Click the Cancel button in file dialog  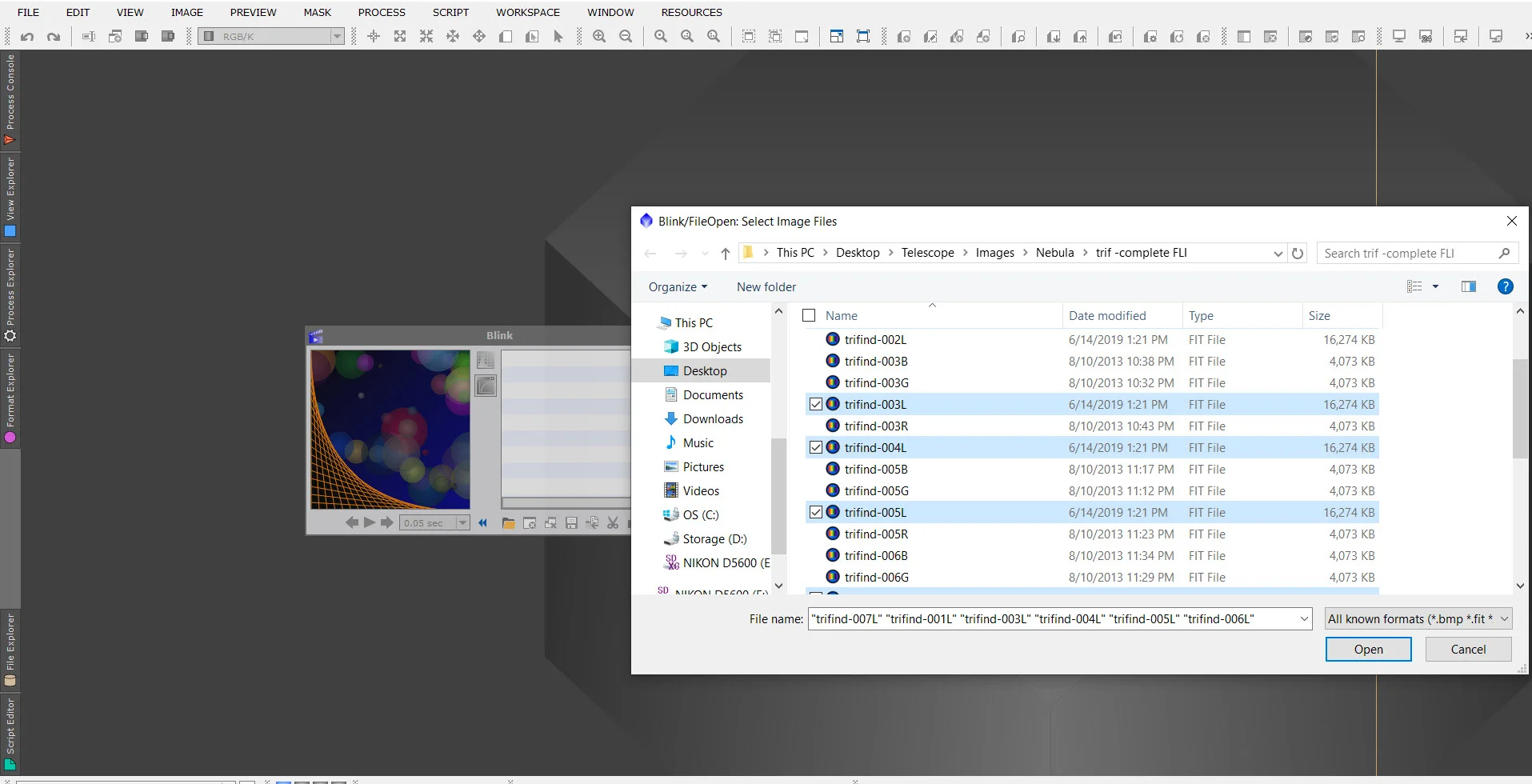(1468, 649)
